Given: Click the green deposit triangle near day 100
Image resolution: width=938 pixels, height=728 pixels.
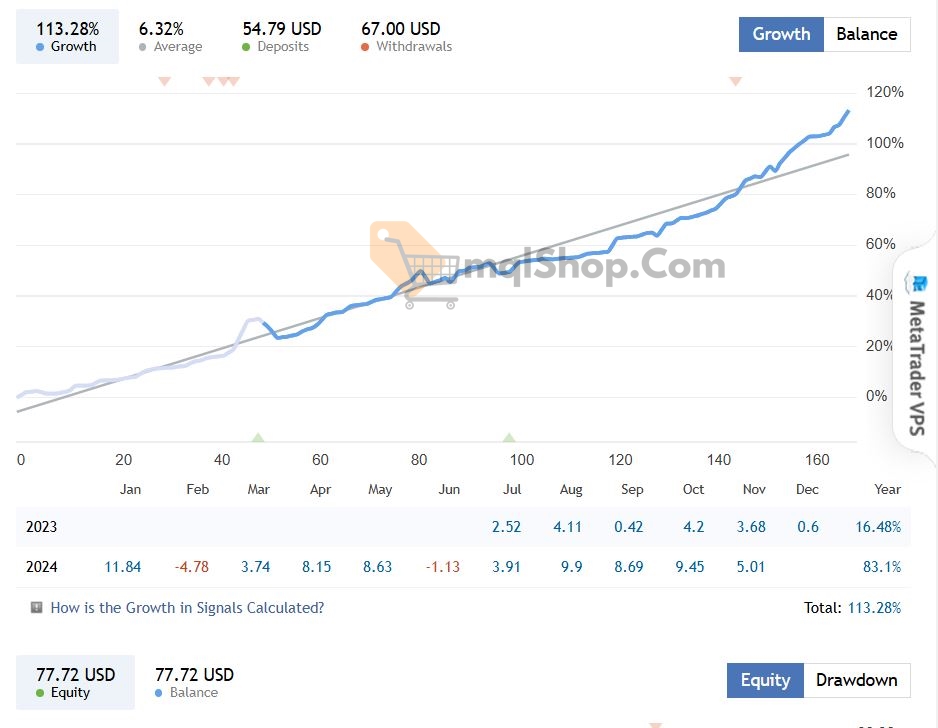Looking at the screenshot, I should point(509,438).
